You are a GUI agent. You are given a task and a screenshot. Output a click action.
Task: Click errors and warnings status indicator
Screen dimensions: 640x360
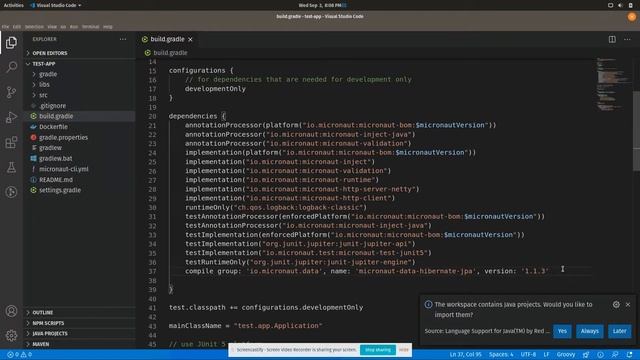(x=19, y=355)
